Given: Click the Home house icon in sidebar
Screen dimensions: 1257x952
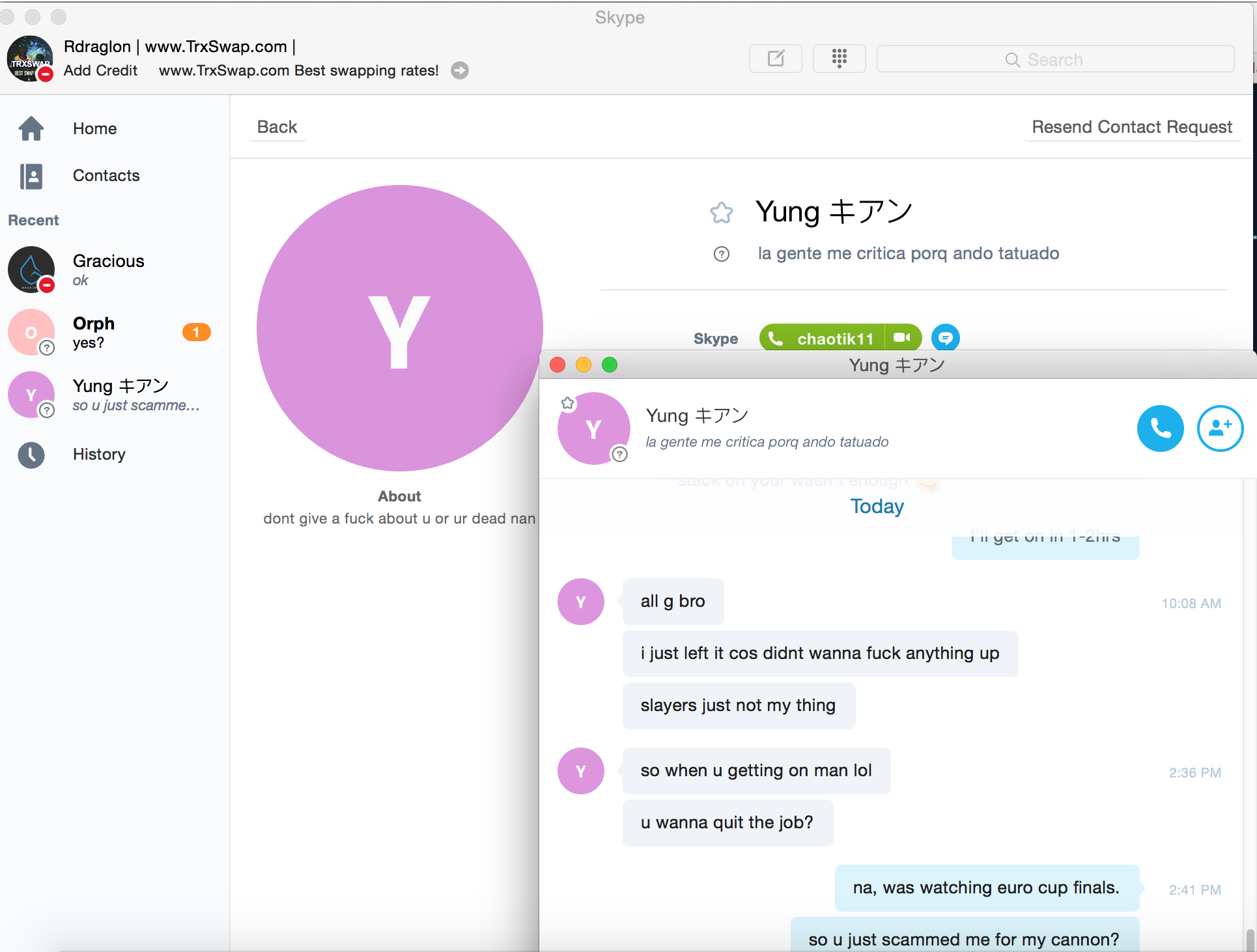Looking at the screenshot, I should coord(31,128).
